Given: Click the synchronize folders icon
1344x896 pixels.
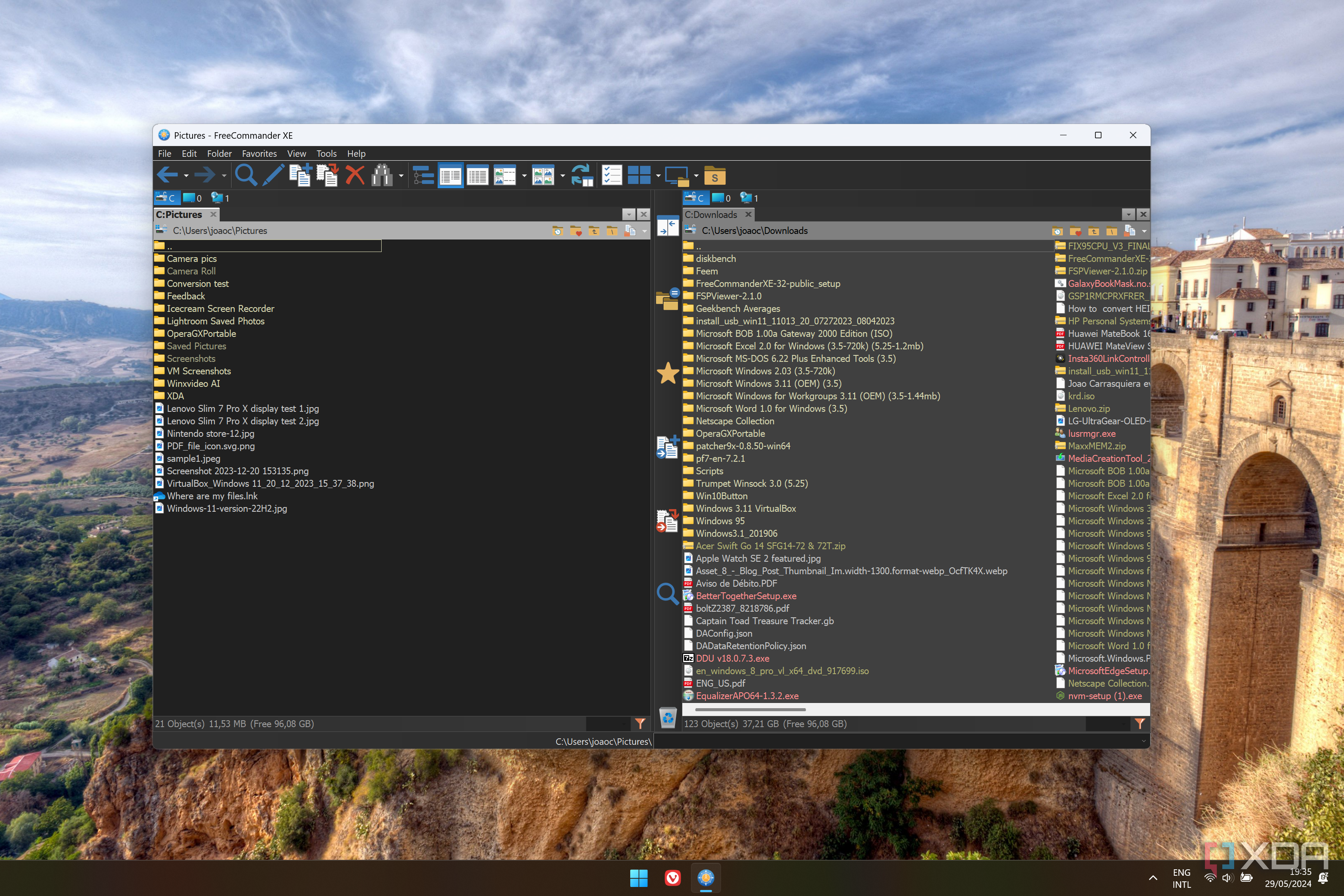Looking at the screenshot, I should (x=582, y=175).
